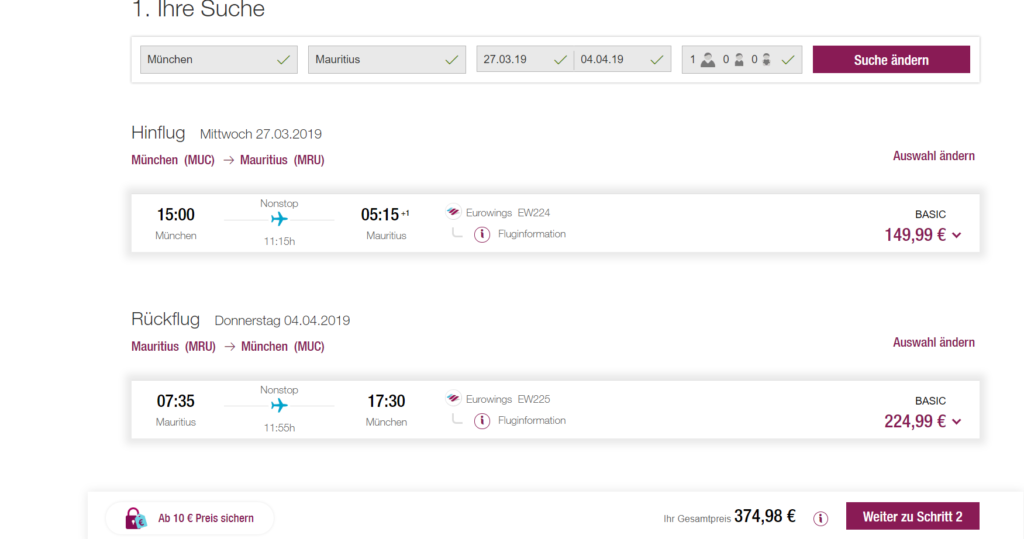Click the airplane icon on the outbound flight

coord(279,219)
